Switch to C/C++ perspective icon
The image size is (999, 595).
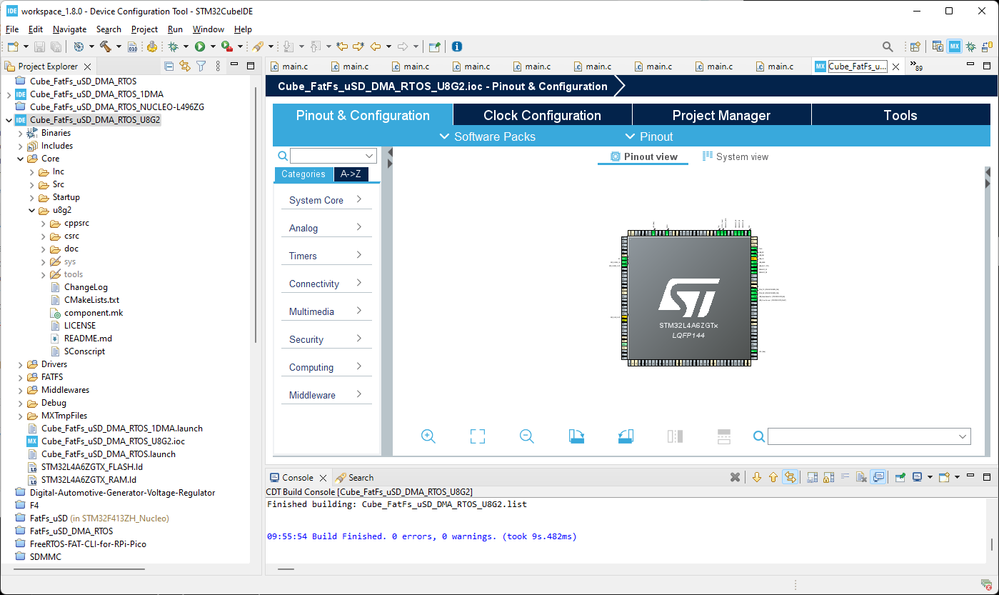pos(938,47)
